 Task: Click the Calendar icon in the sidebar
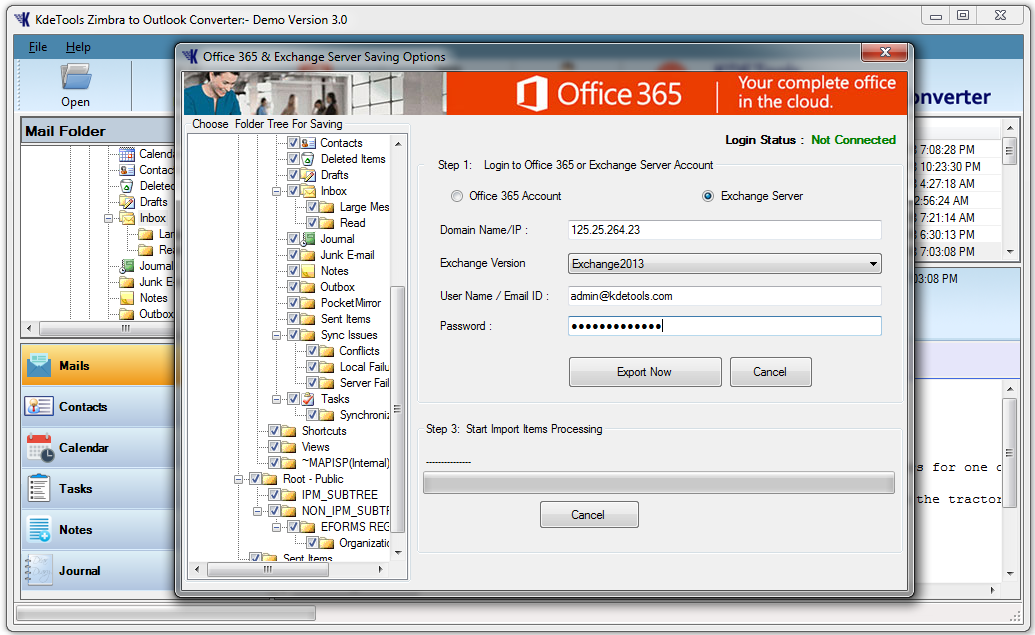40,448
